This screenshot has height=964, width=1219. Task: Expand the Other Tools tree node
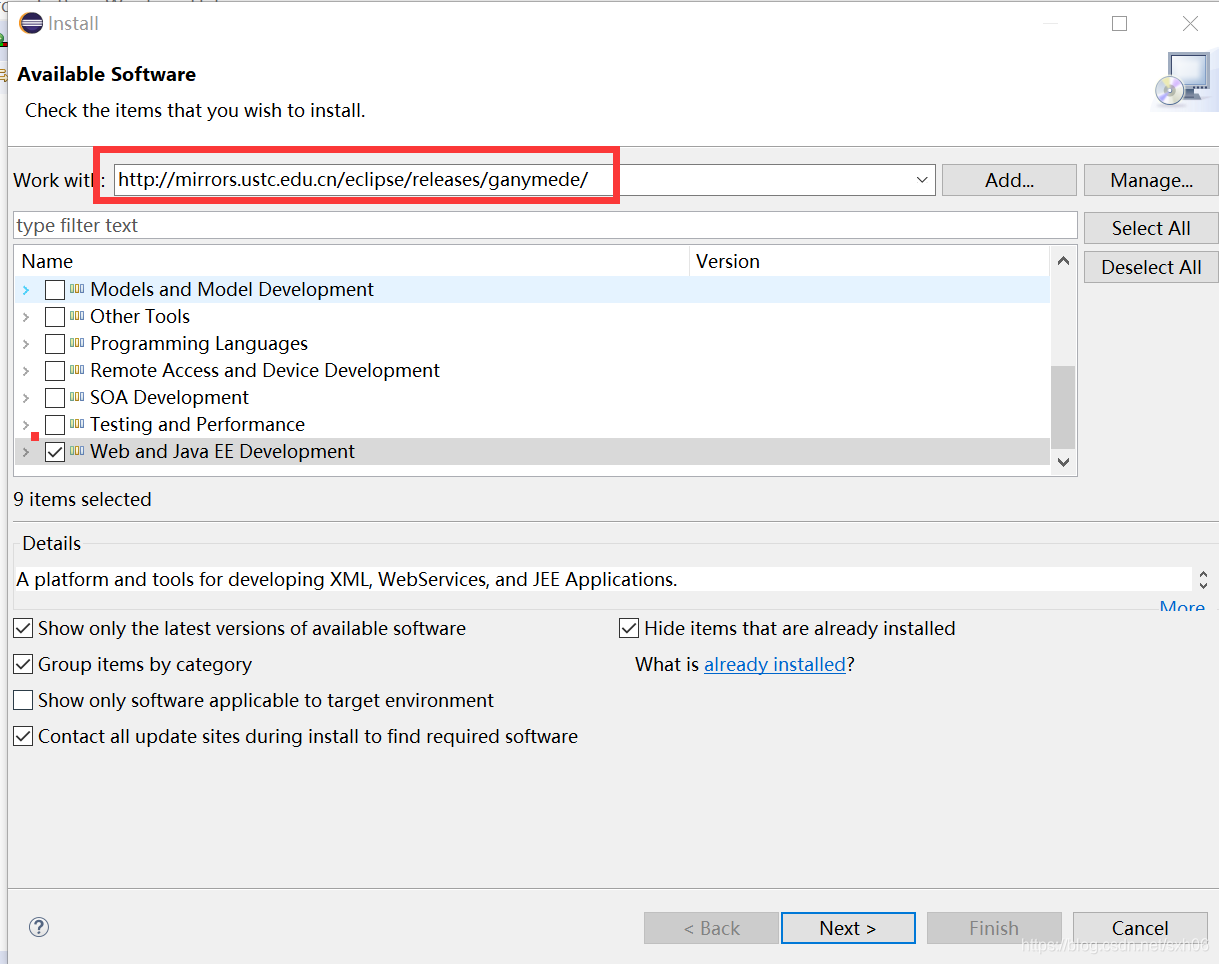(x=26, y=317)
